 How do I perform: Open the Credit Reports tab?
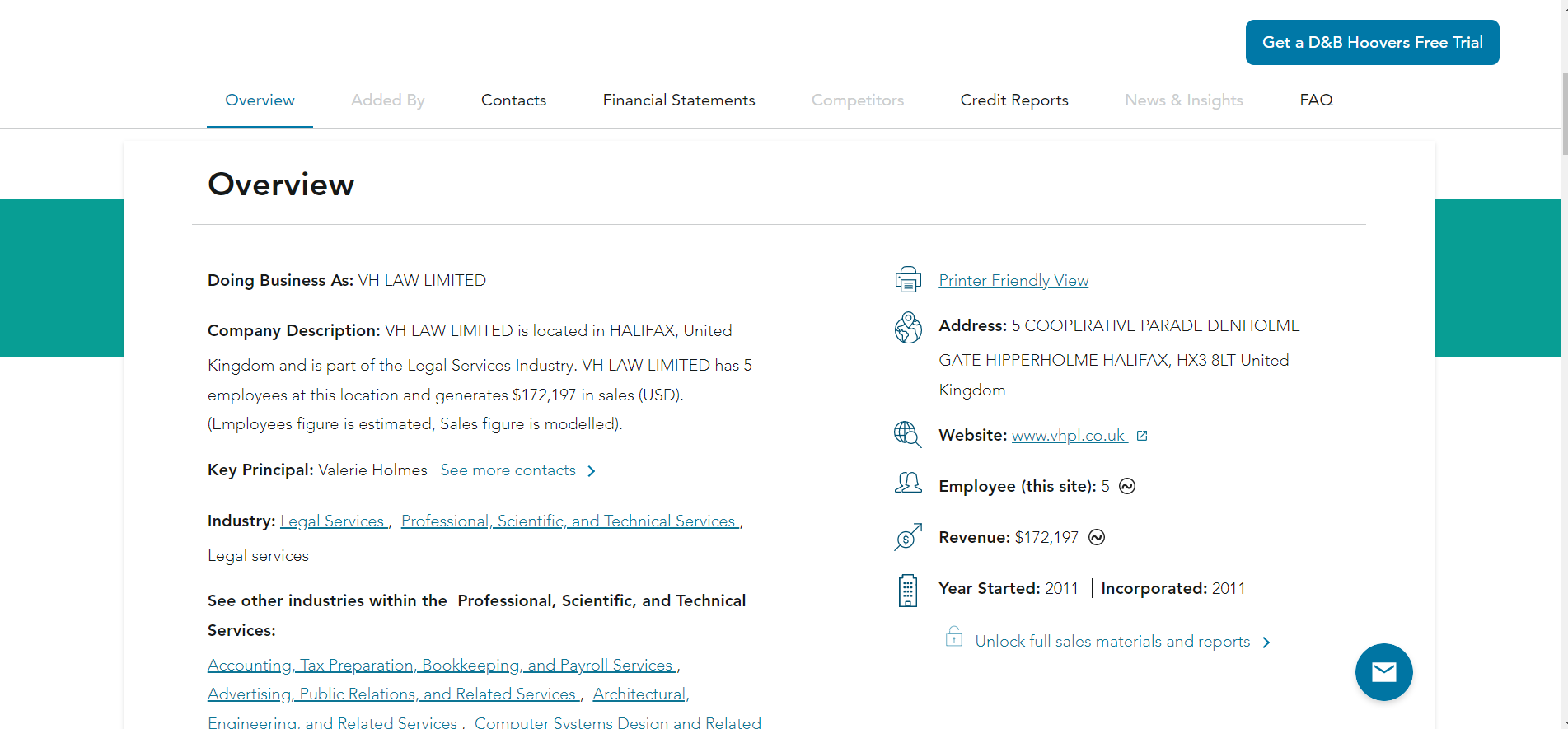(1014, 100)
